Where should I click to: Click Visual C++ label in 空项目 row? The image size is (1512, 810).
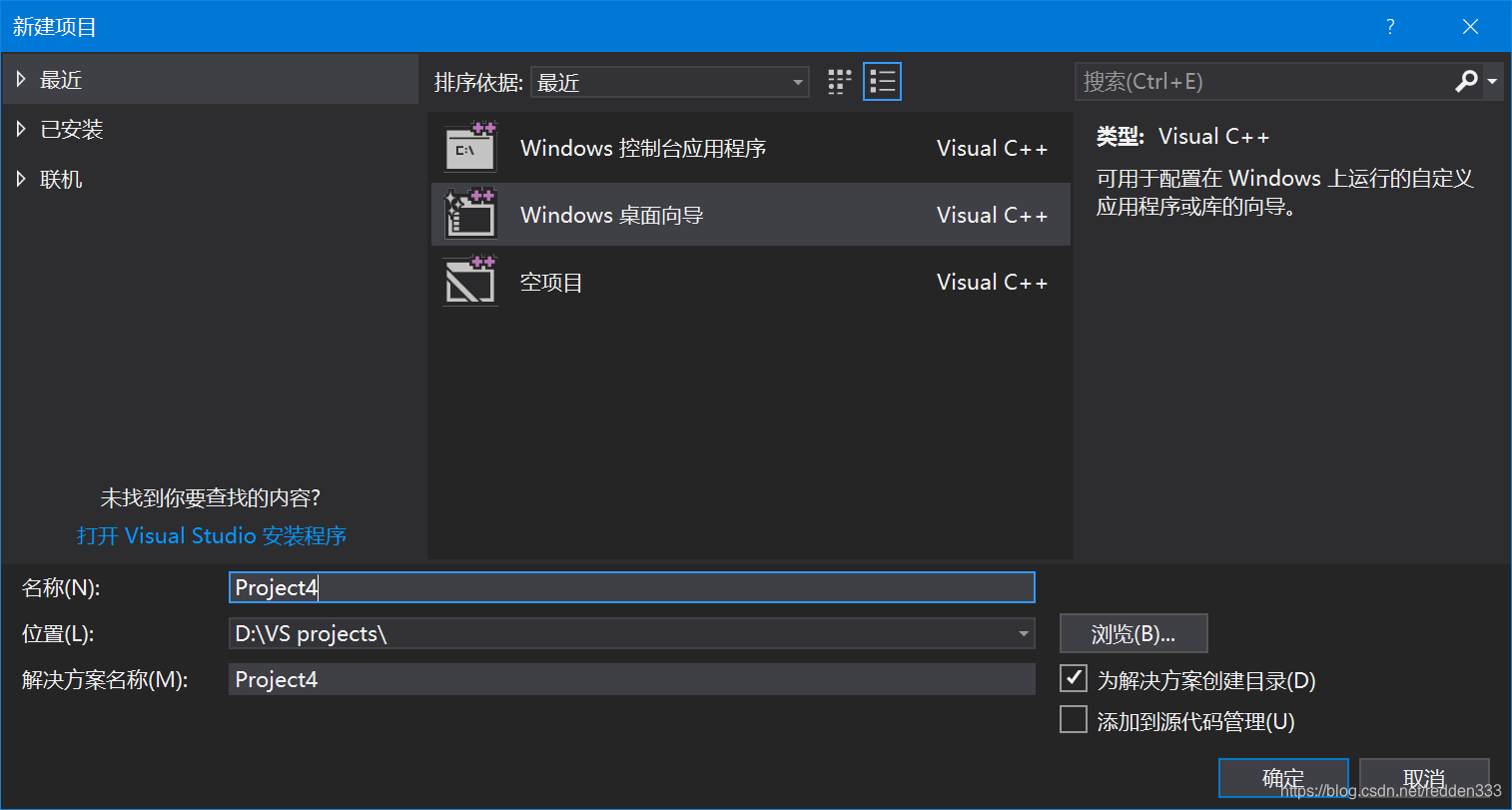click(x=993, y=283)
